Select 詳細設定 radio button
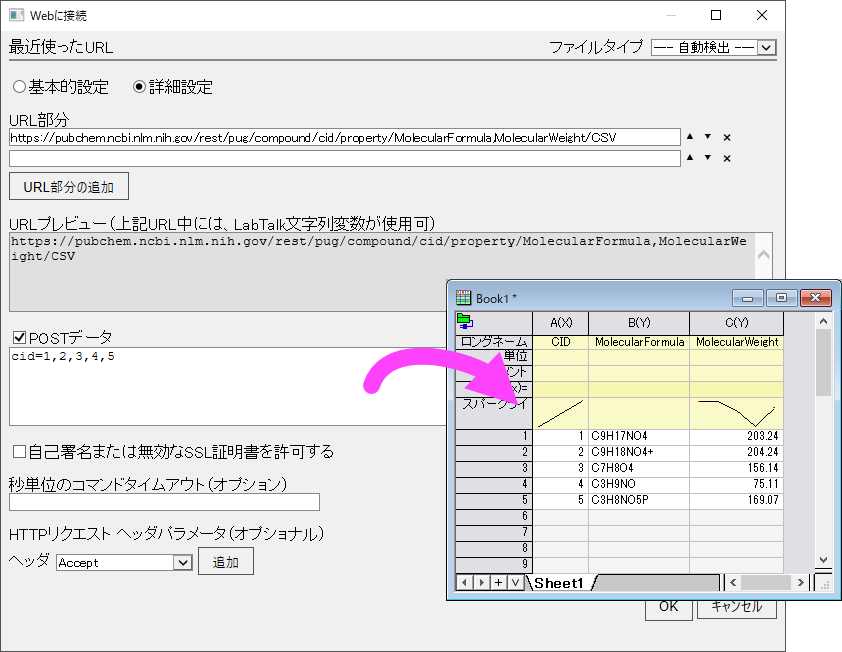This screenshot has width=842, height=652. tap(140, 86)
